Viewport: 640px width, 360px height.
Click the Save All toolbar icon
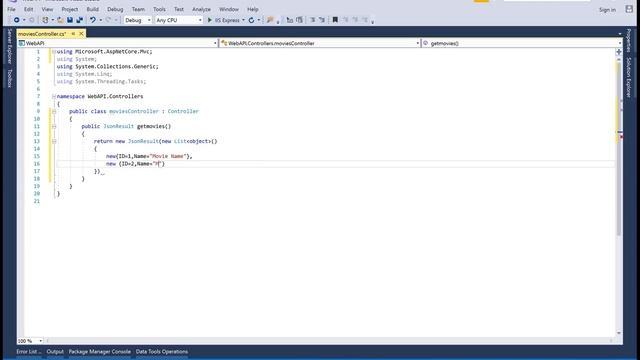click(80, 20)
